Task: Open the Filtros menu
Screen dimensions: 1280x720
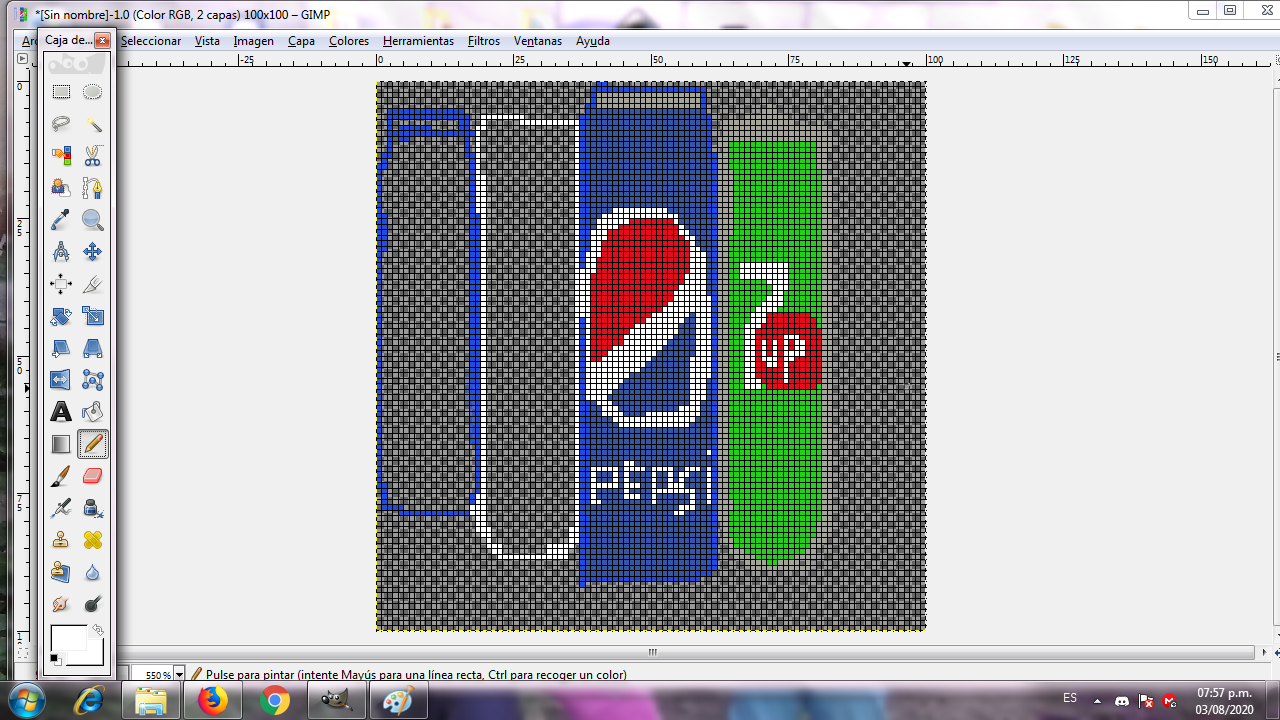Action: (484, 41)
